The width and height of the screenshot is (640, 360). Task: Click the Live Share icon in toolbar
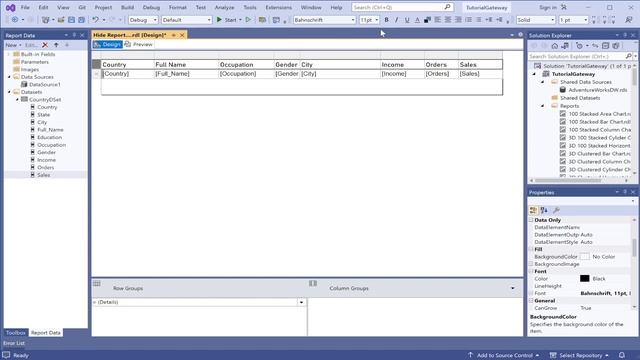pos(629,20)
